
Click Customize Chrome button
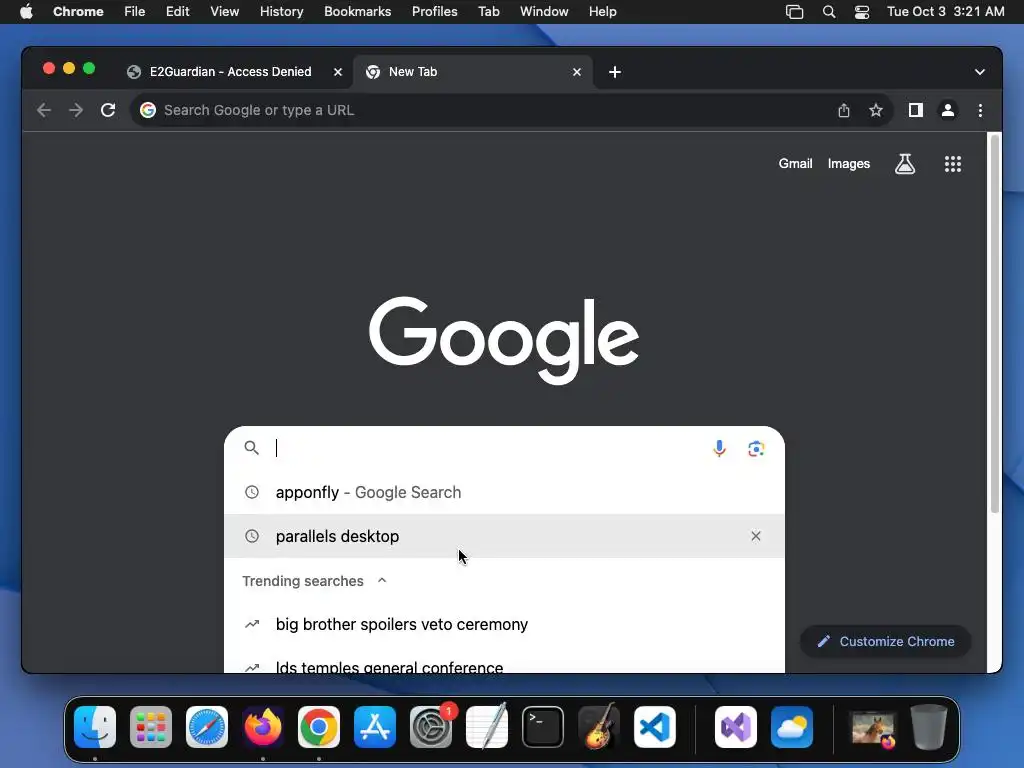(x=886, y=641)
